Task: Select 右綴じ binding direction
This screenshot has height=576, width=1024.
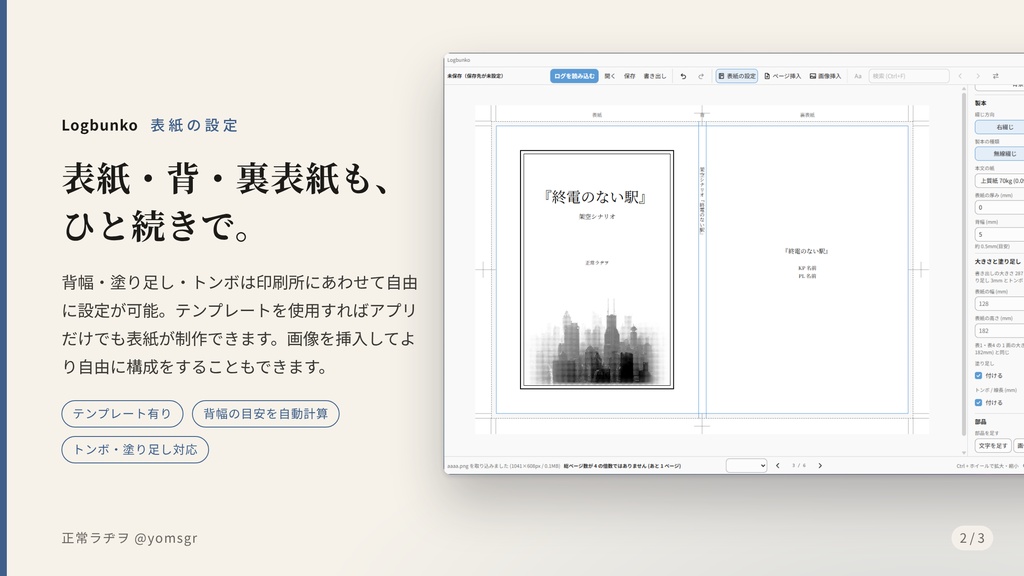Action: pos(1000,127)
